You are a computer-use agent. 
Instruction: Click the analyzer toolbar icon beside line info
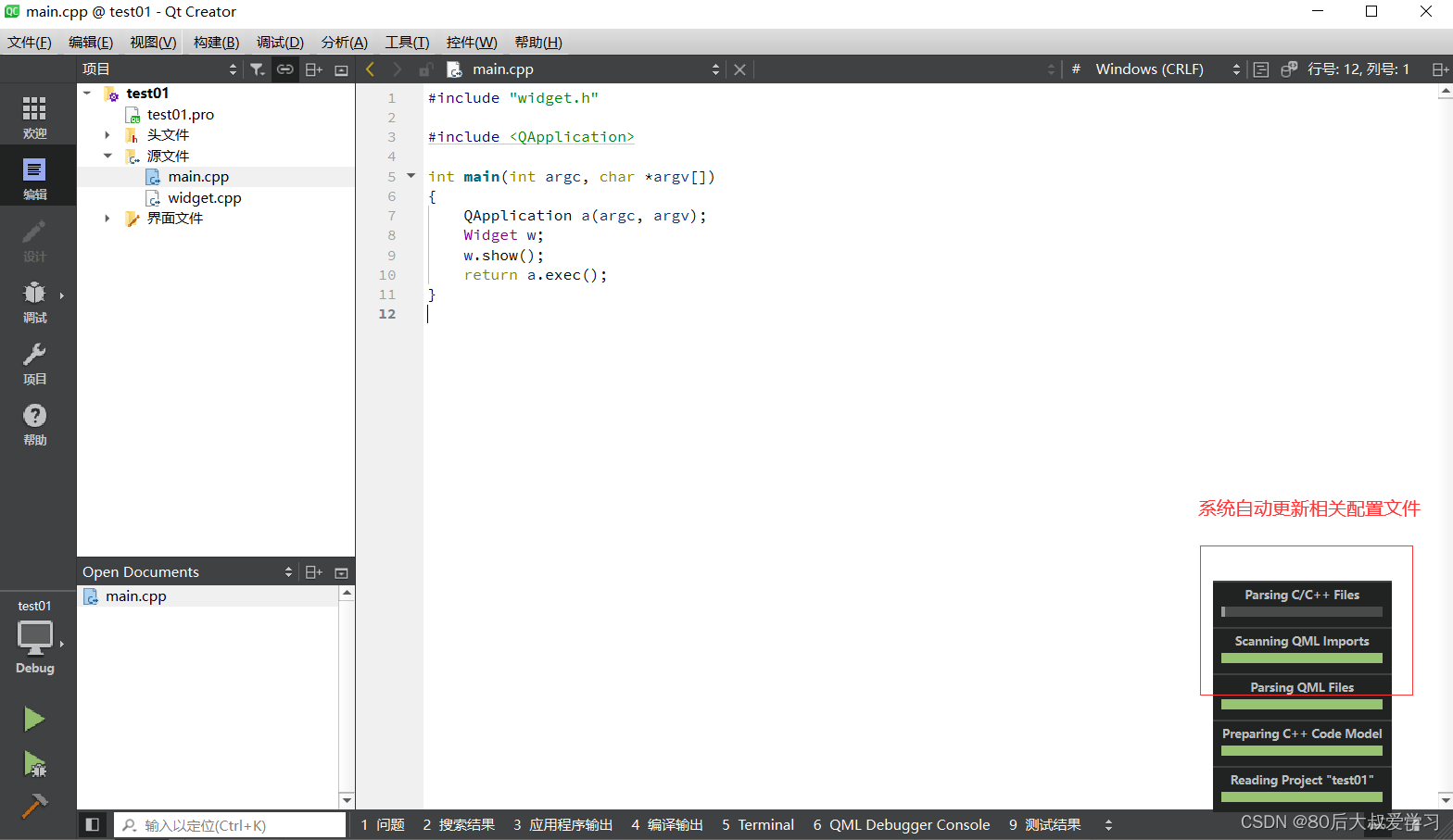tap(1289, 69)
